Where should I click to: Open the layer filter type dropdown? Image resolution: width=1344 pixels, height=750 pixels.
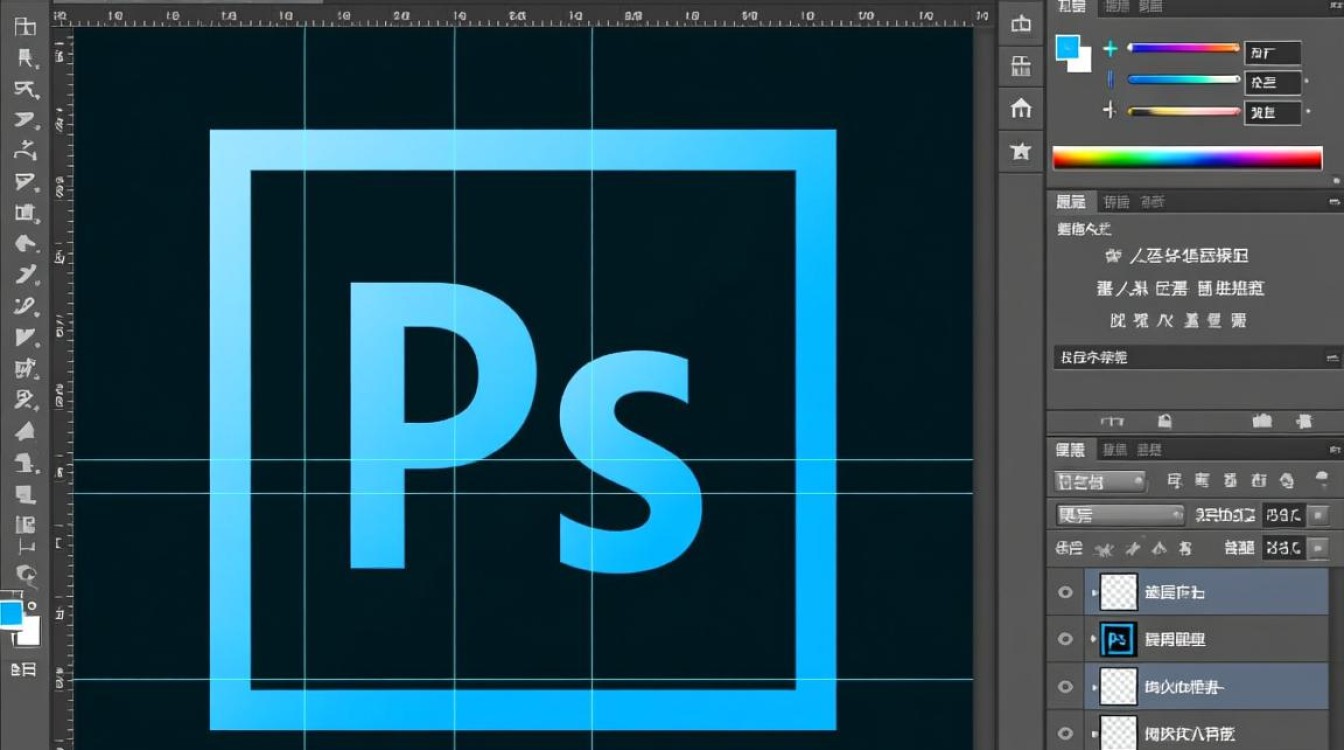(1100, 481)
